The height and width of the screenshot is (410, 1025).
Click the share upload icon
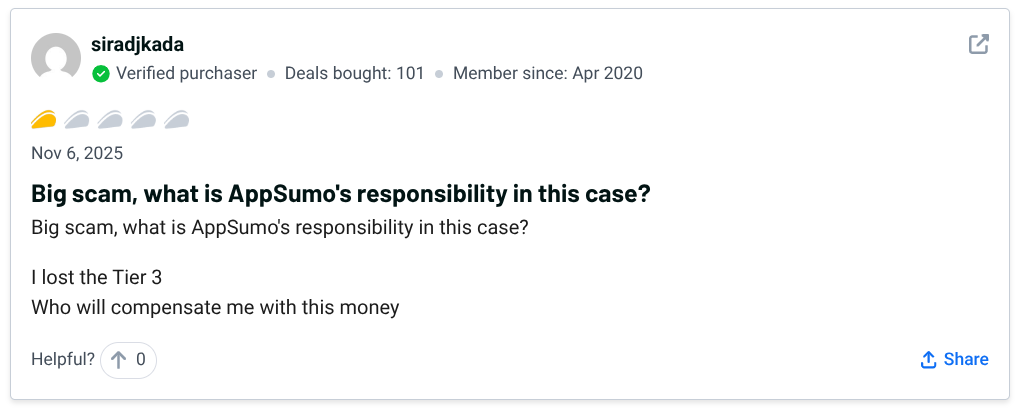click(928, 360)
